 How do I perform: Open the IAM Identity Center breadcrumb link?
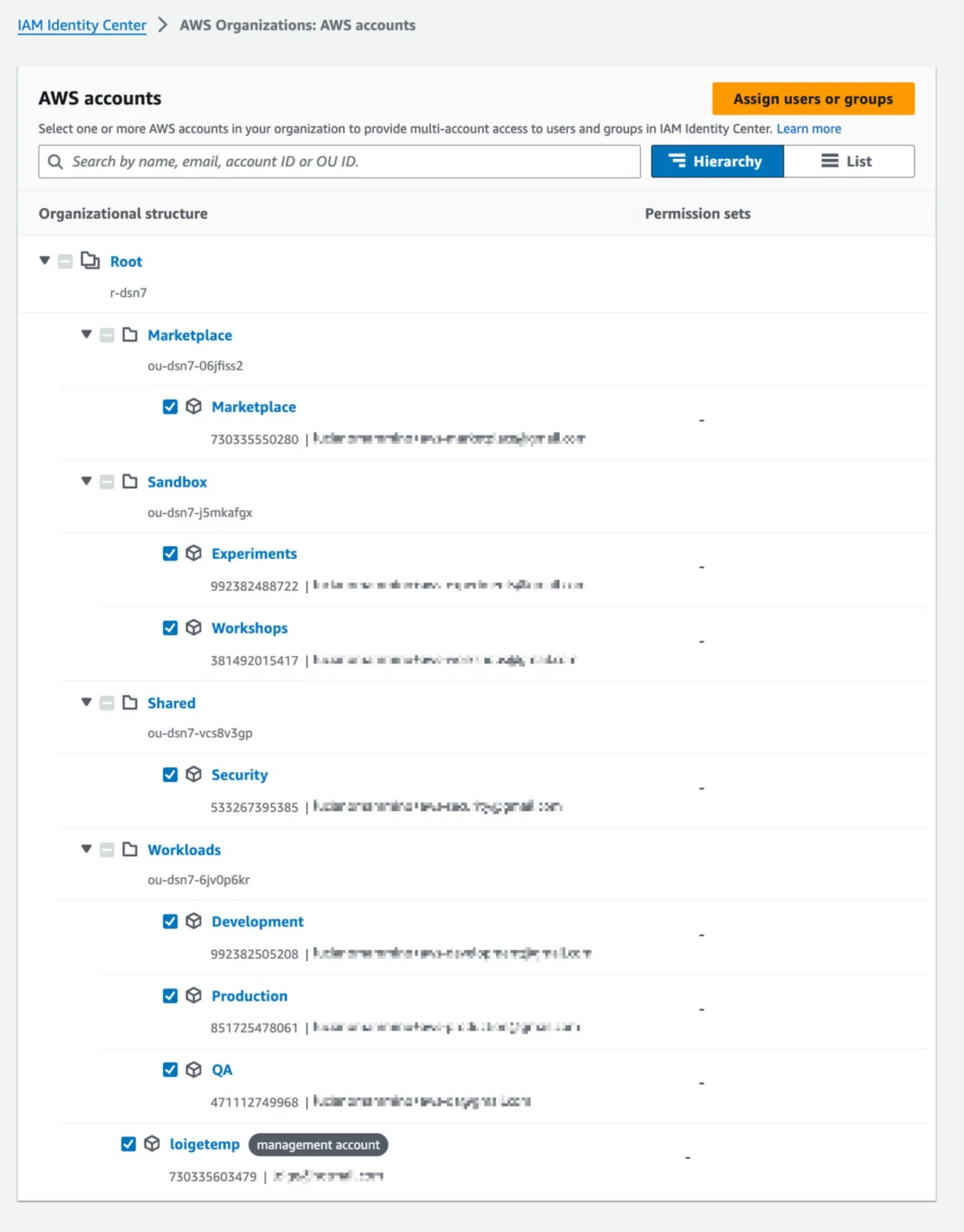coord(80,25)
